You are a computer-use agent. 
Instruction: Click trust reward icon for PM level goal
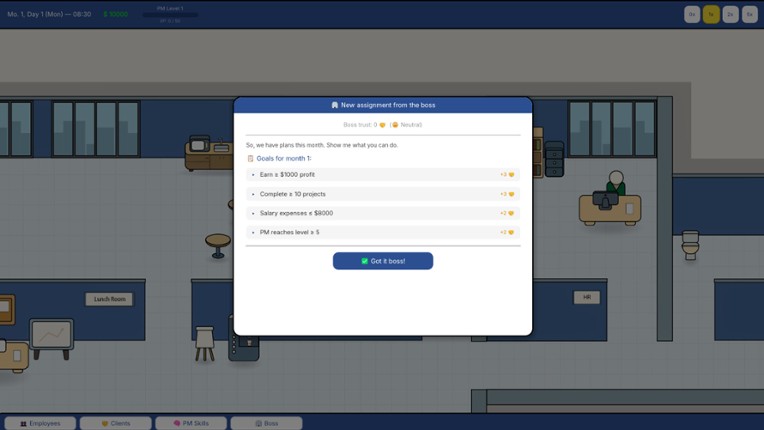click(x=511, y=232)
